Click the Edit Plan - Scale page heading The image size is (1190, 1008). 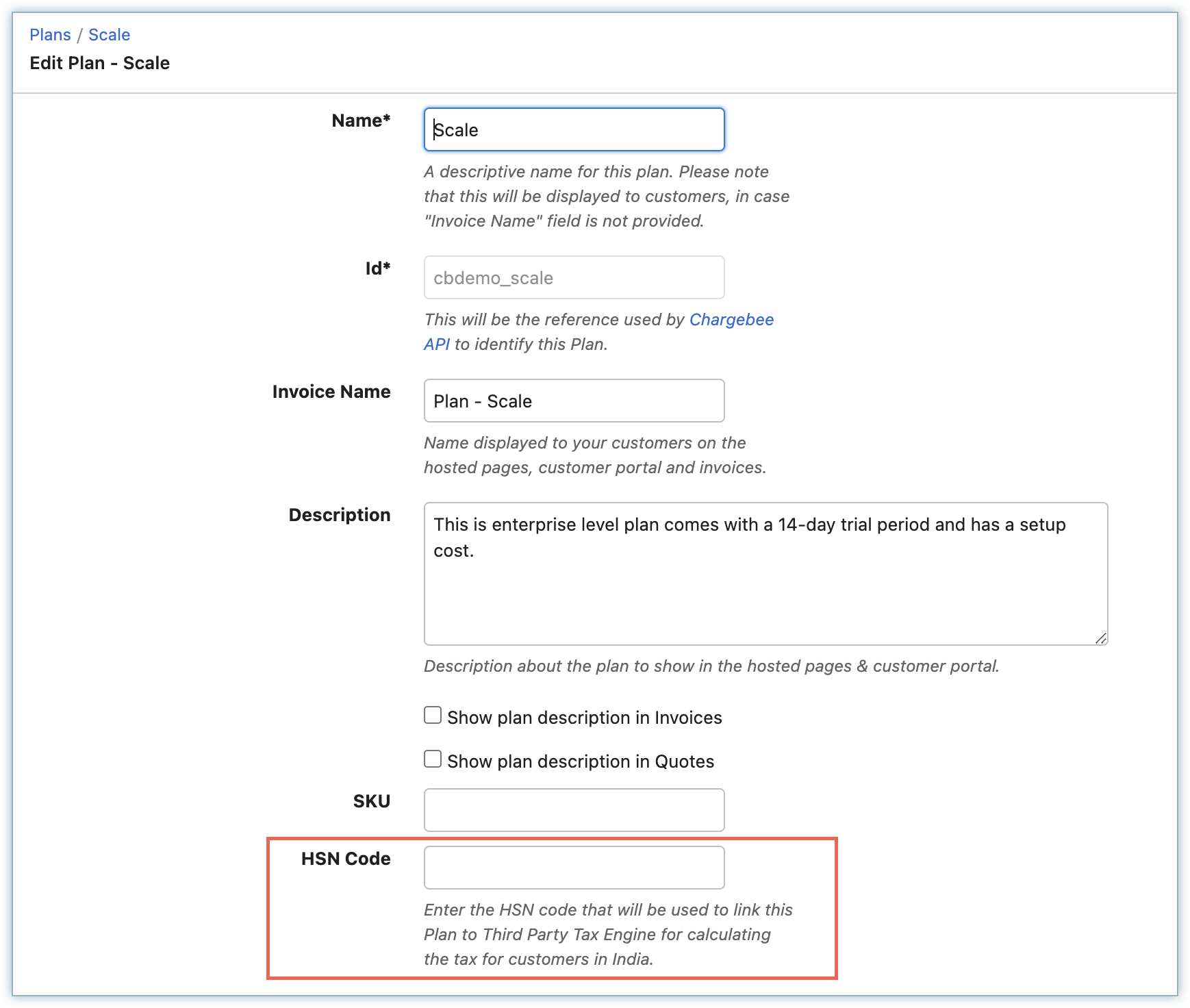pos(100,63)
